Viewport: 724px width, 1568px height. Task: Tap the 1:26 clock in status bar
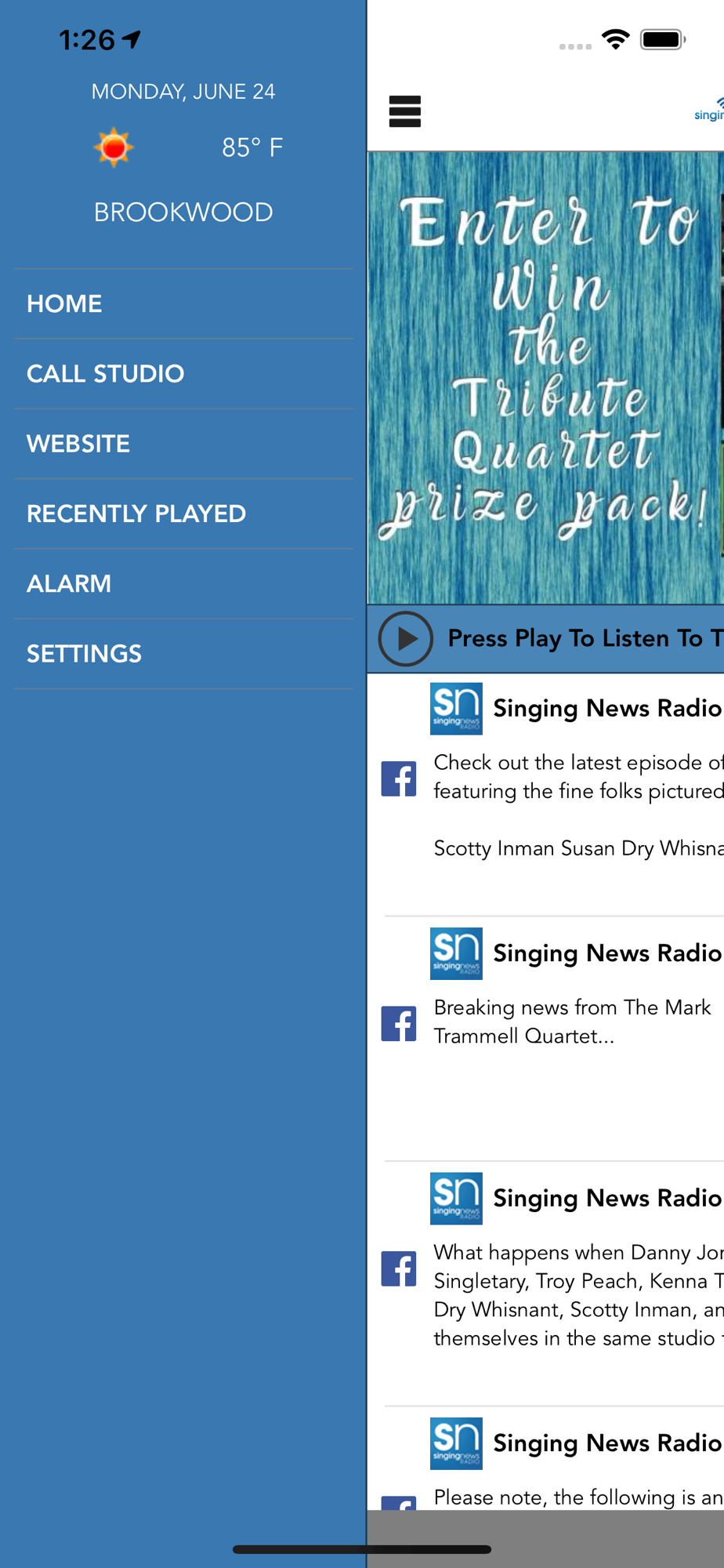pos(87,40)
